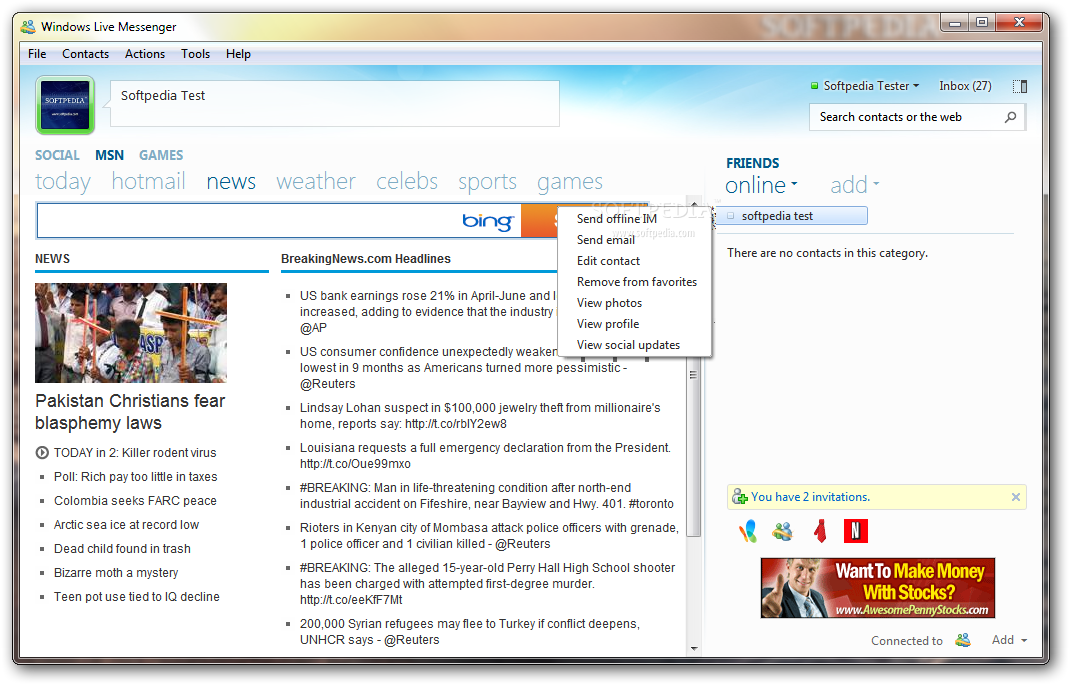This screenshot has height=685, width=1070.
Task: Click the TODAY video play icon
Action: point(42,452)
